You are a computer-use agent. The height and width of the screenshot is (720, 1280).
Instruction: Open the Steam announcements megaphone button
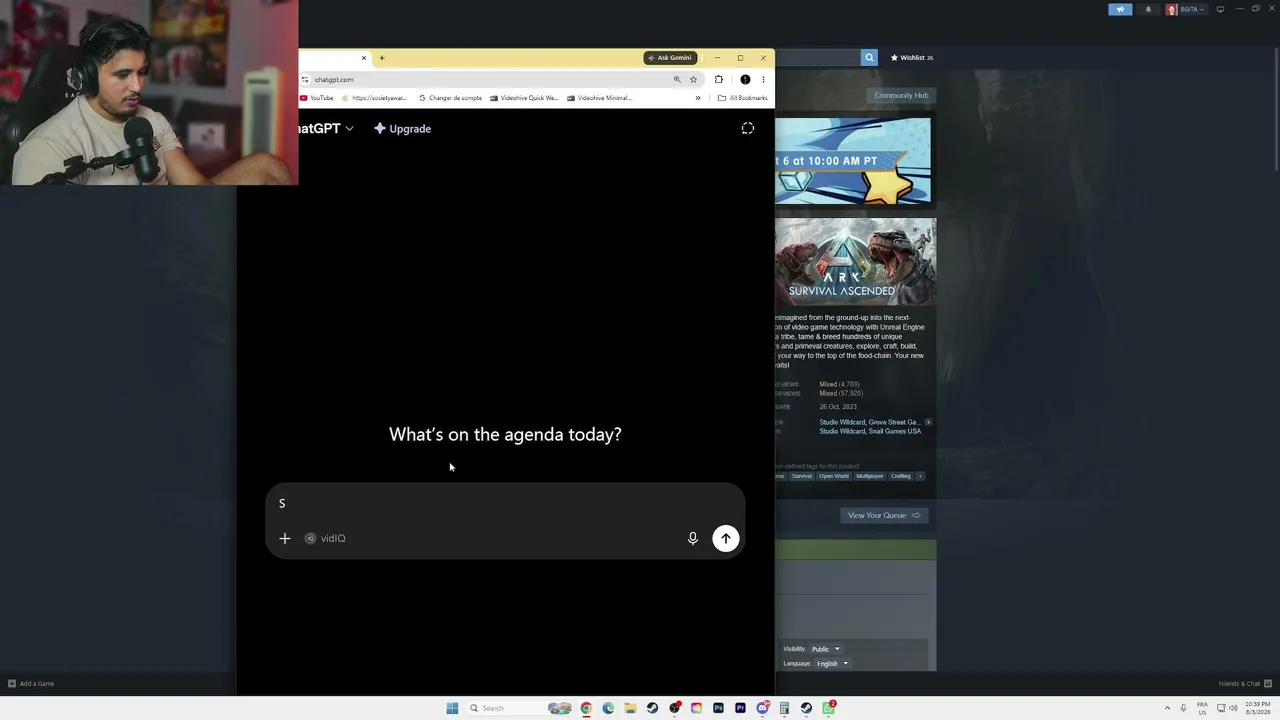click(1120, 9)
